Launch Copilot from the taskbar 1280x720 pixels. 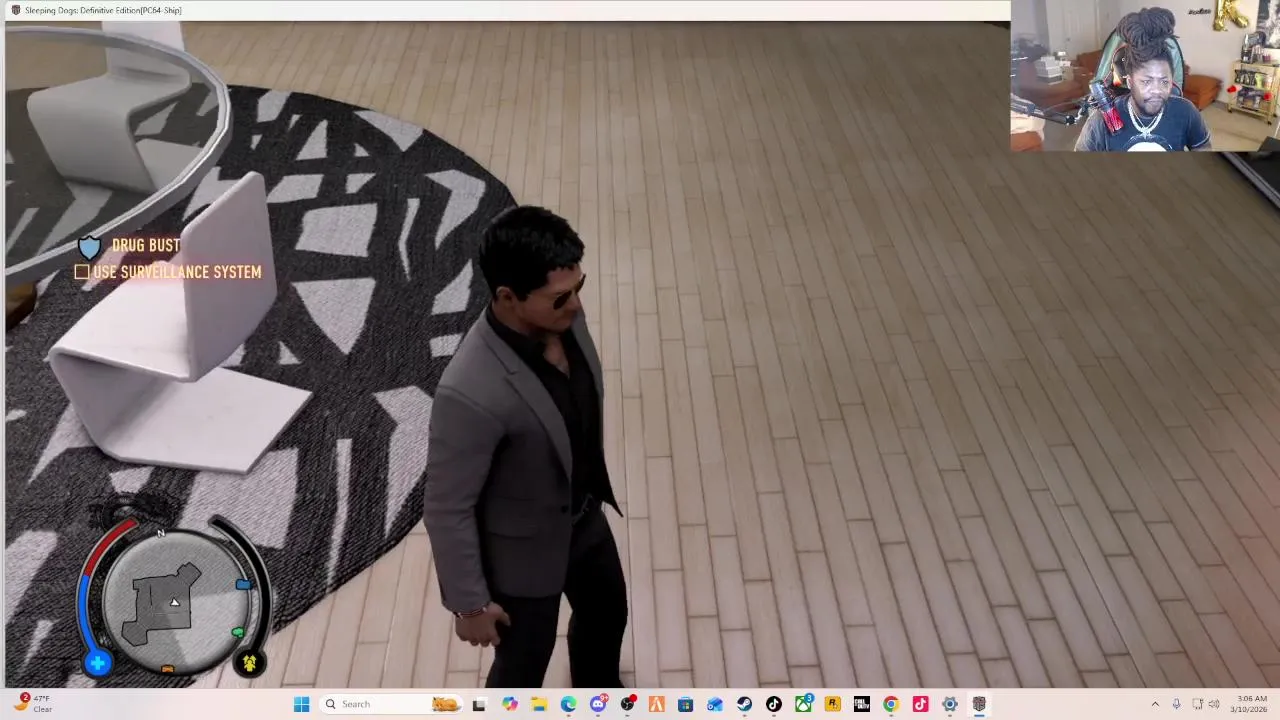pos(509,704)
